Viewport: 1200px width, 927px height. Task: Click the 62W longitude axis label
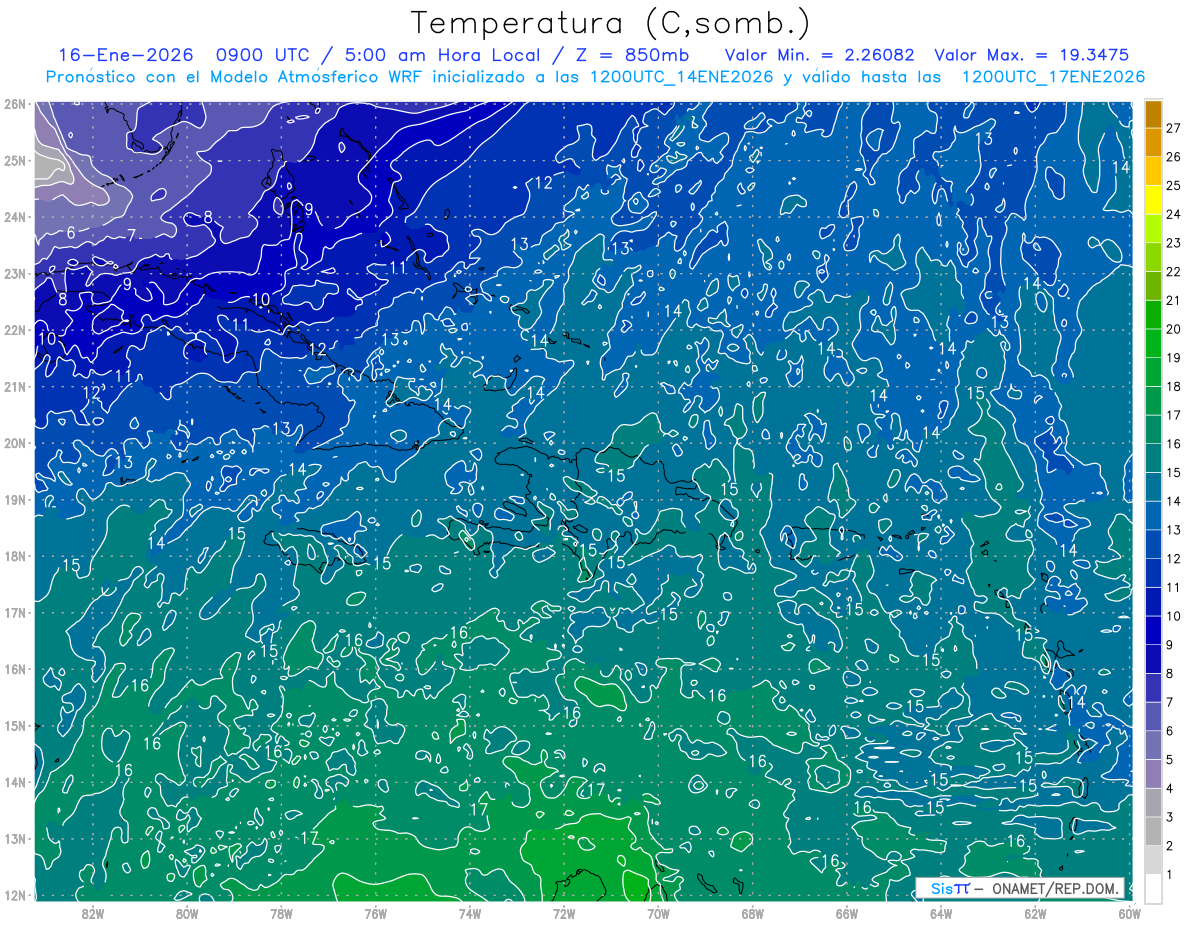pos(1035,913)
